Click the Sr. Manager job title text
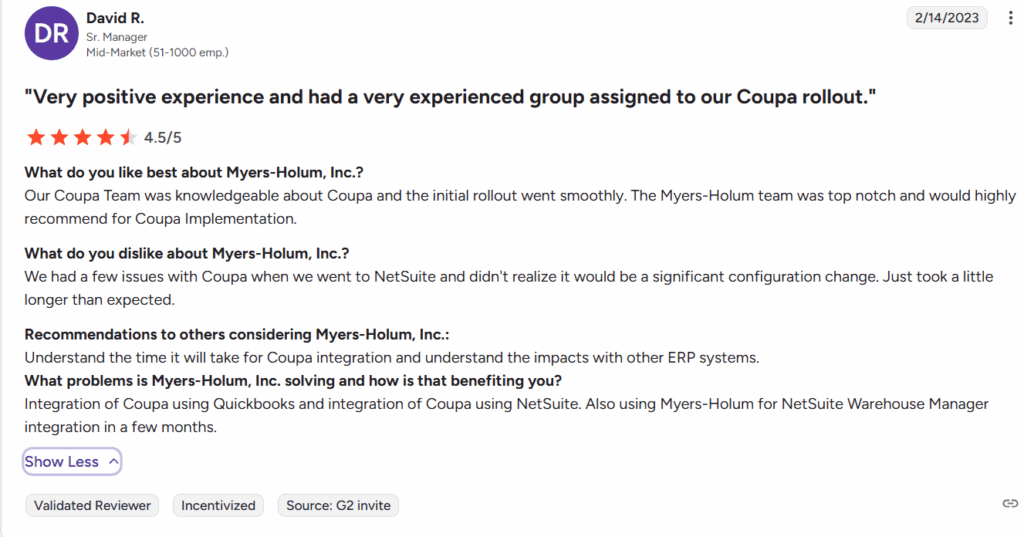Image resolution: width=1024 pixels, height=537 pixels. 117,37
